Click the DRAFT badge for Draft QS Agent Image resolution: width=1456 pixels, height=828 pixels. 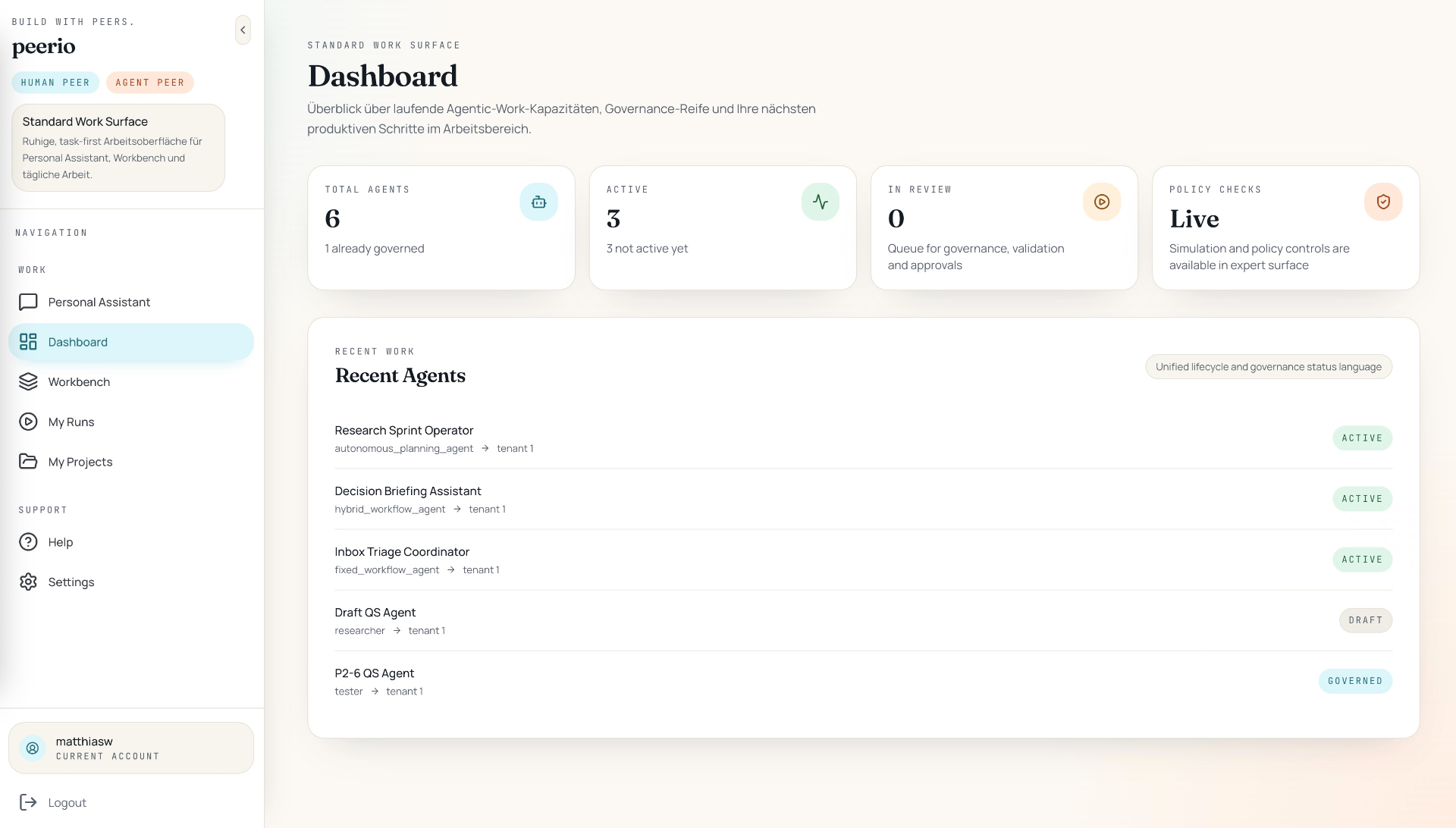tap(1366, 620)
